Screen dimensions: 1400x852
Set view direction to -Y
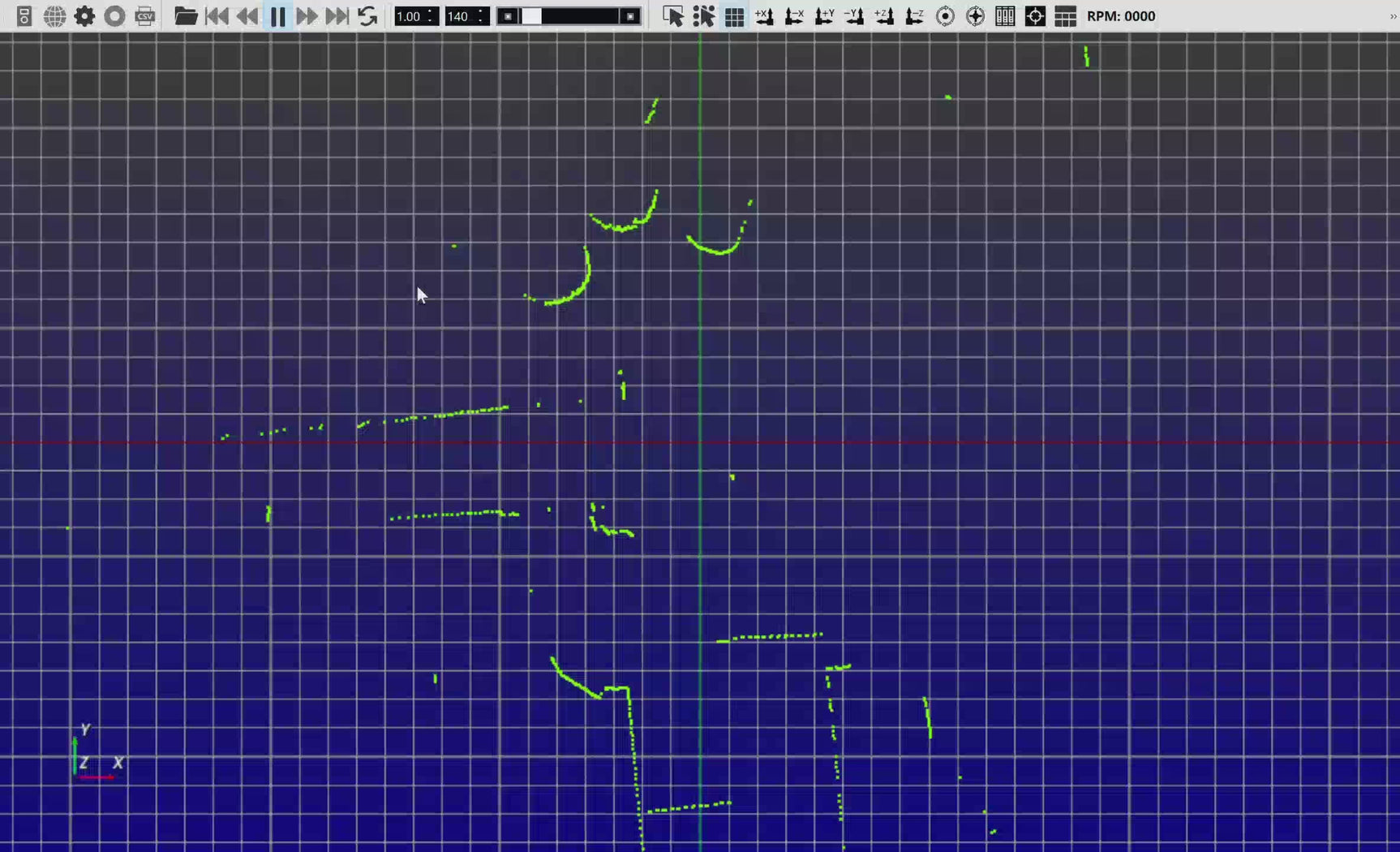(x=854, y=16)
